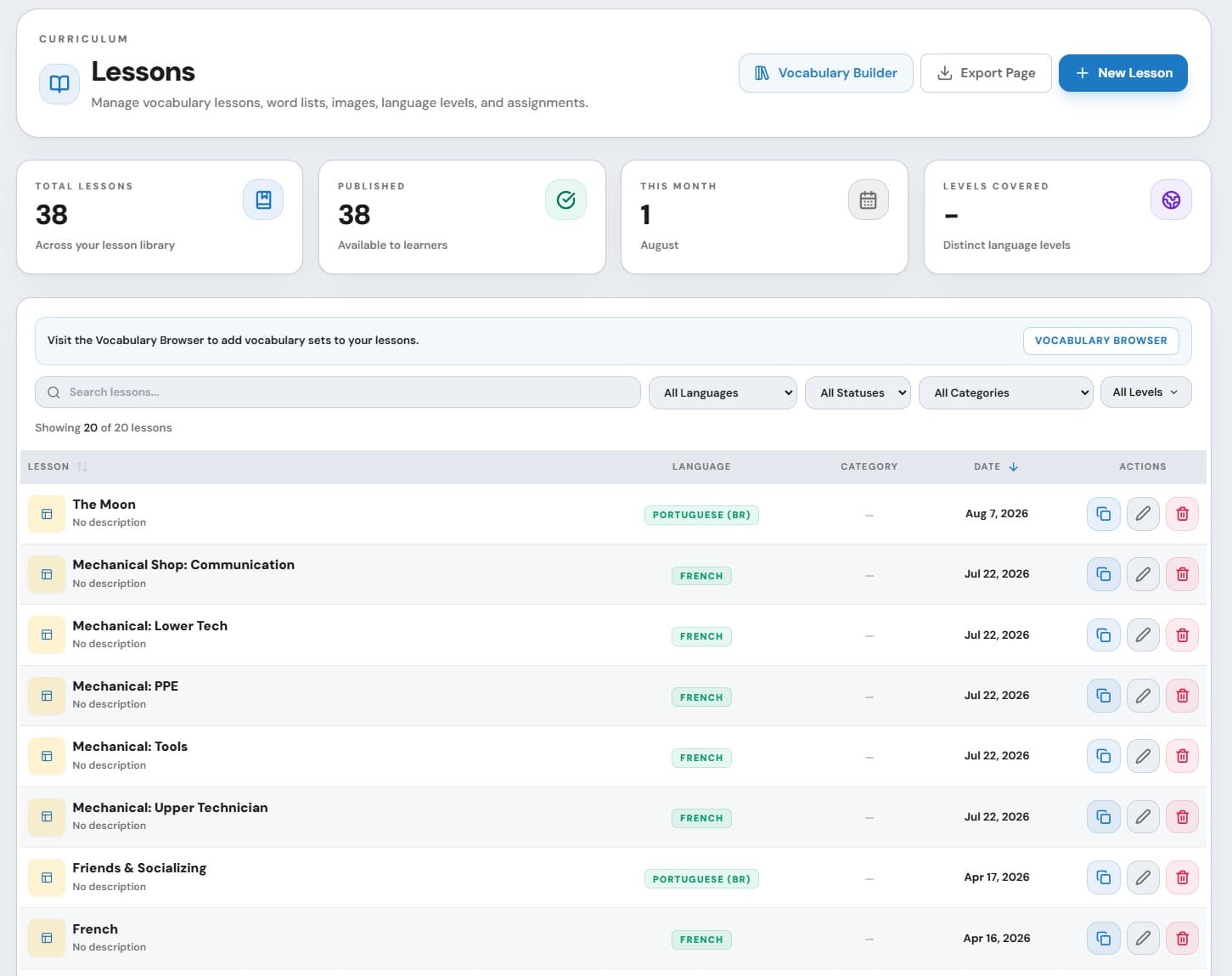Viewport: 1232px width, 976px height.
Task: Duplicate Mechanical: Tools lesson
Action: click(x=1103, y=756)
